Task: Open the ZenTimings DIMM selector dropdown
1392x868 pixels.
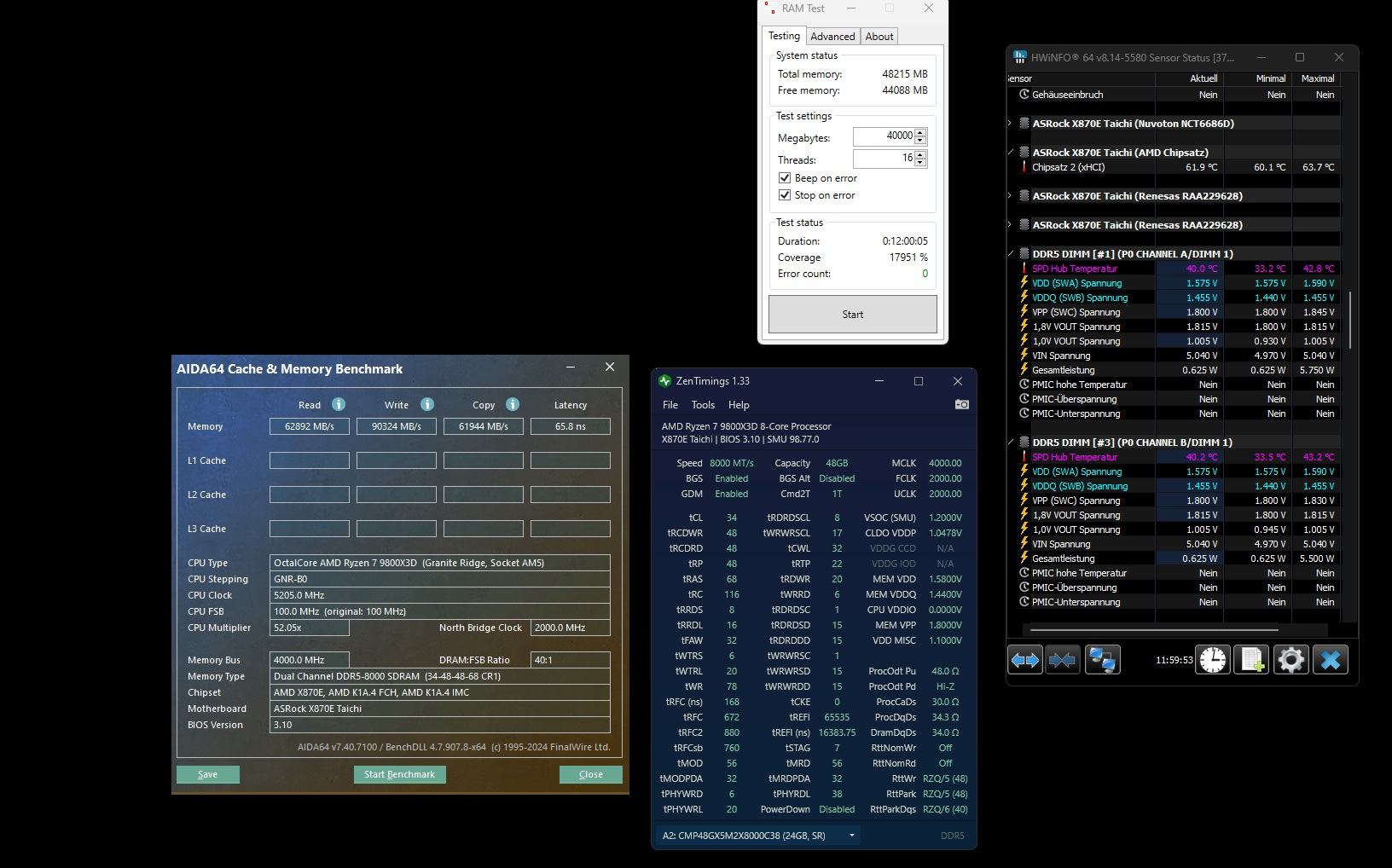Action: pos(759,836)
